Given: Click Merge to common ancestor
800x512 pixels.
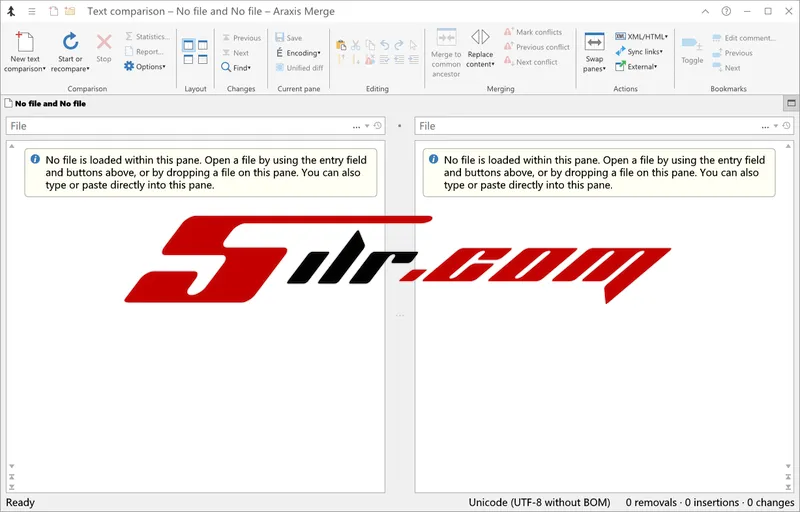Looking at the screenshot, I should pos(446,53).
